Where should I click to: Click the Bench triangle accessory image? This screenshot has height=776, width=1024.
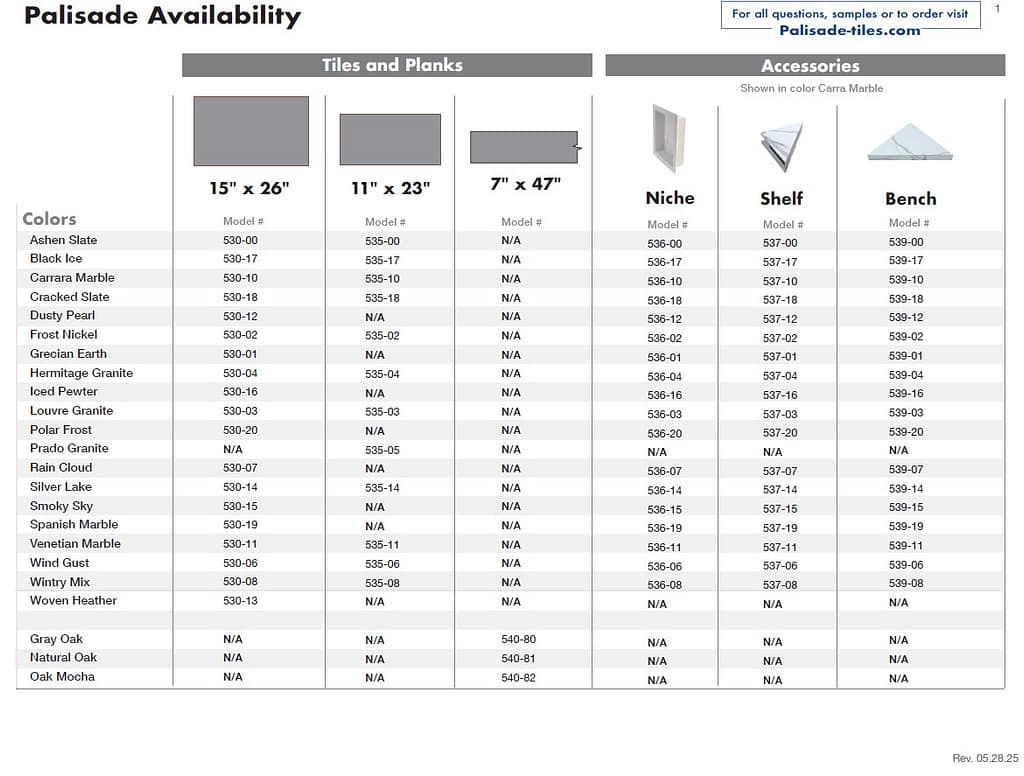[x=910, y=142]
